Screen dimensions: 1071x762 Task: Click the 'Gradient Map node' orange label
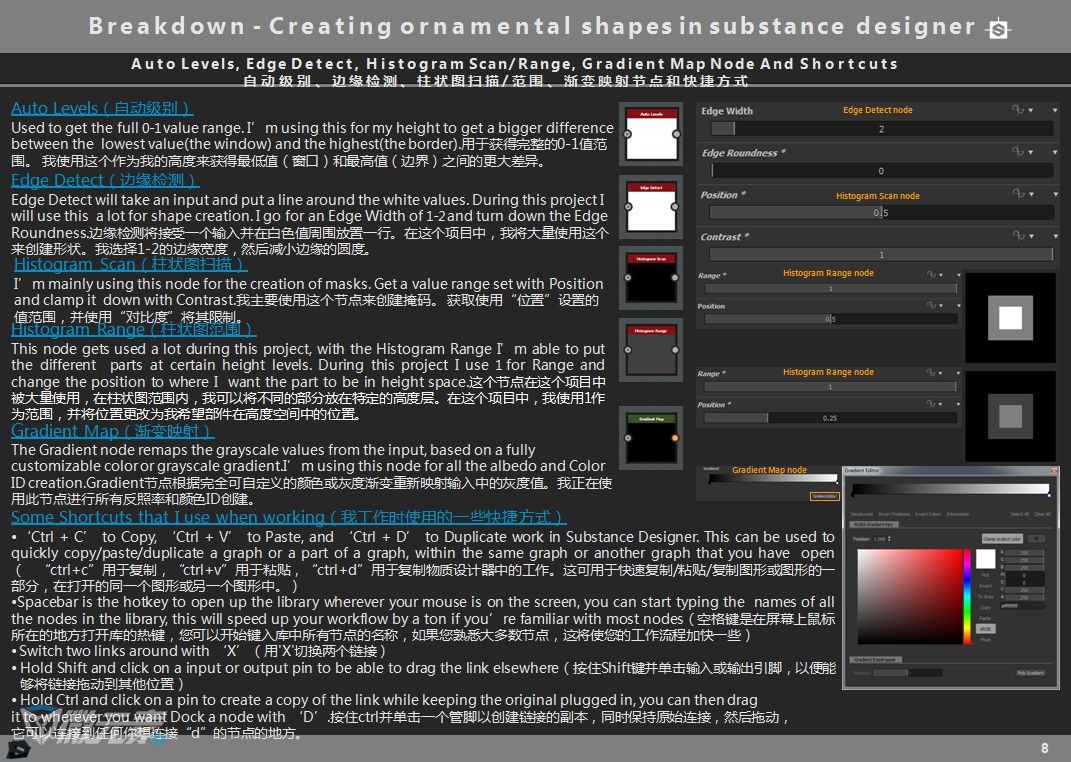(769, 470)
